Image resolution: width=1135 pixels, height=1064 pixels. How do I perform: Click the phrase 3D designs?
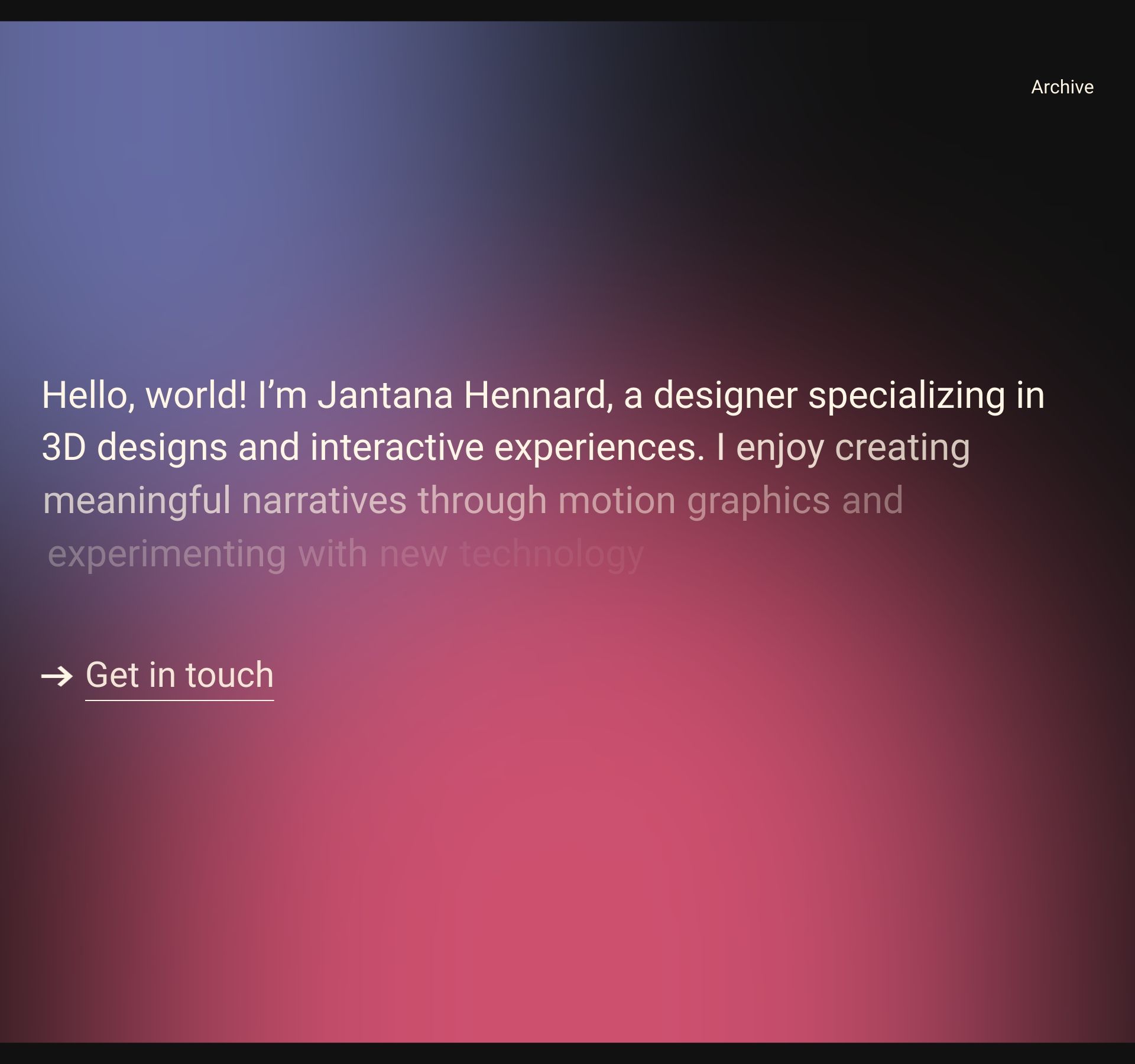[x=134, y=447]
